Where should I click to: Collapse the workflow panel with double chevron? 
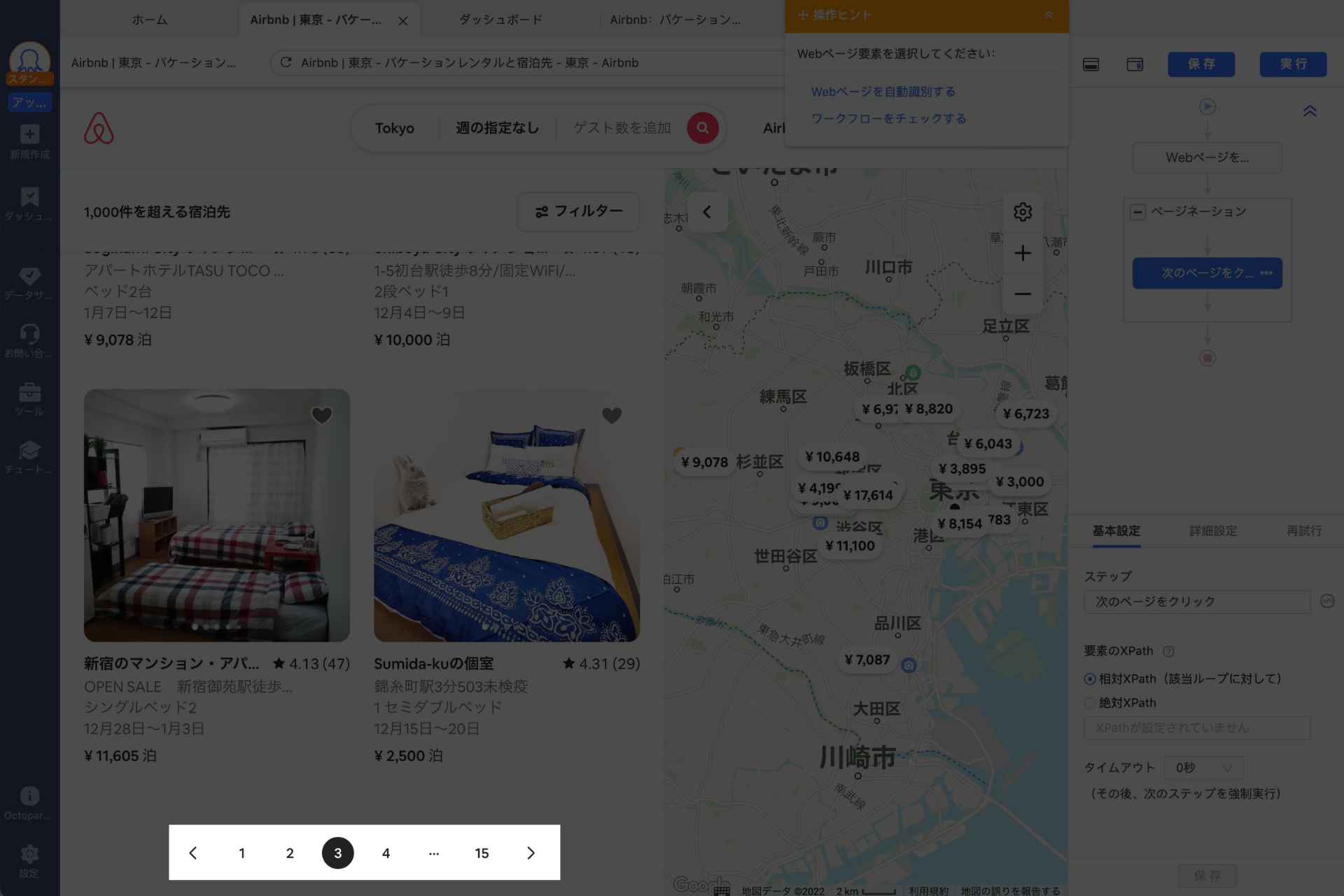coord(1310,111)
